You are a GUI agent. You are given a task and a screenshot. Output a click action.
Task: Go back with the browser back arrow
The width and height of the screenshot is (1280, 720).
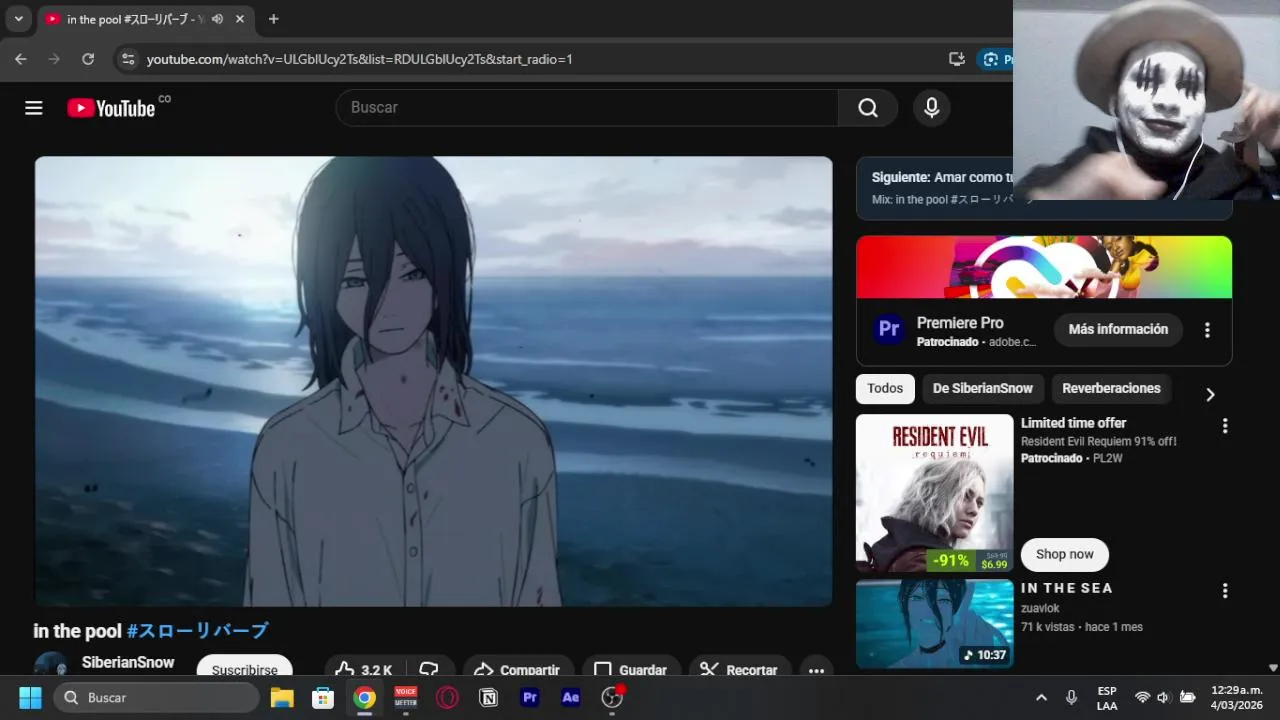coord(21,59)
